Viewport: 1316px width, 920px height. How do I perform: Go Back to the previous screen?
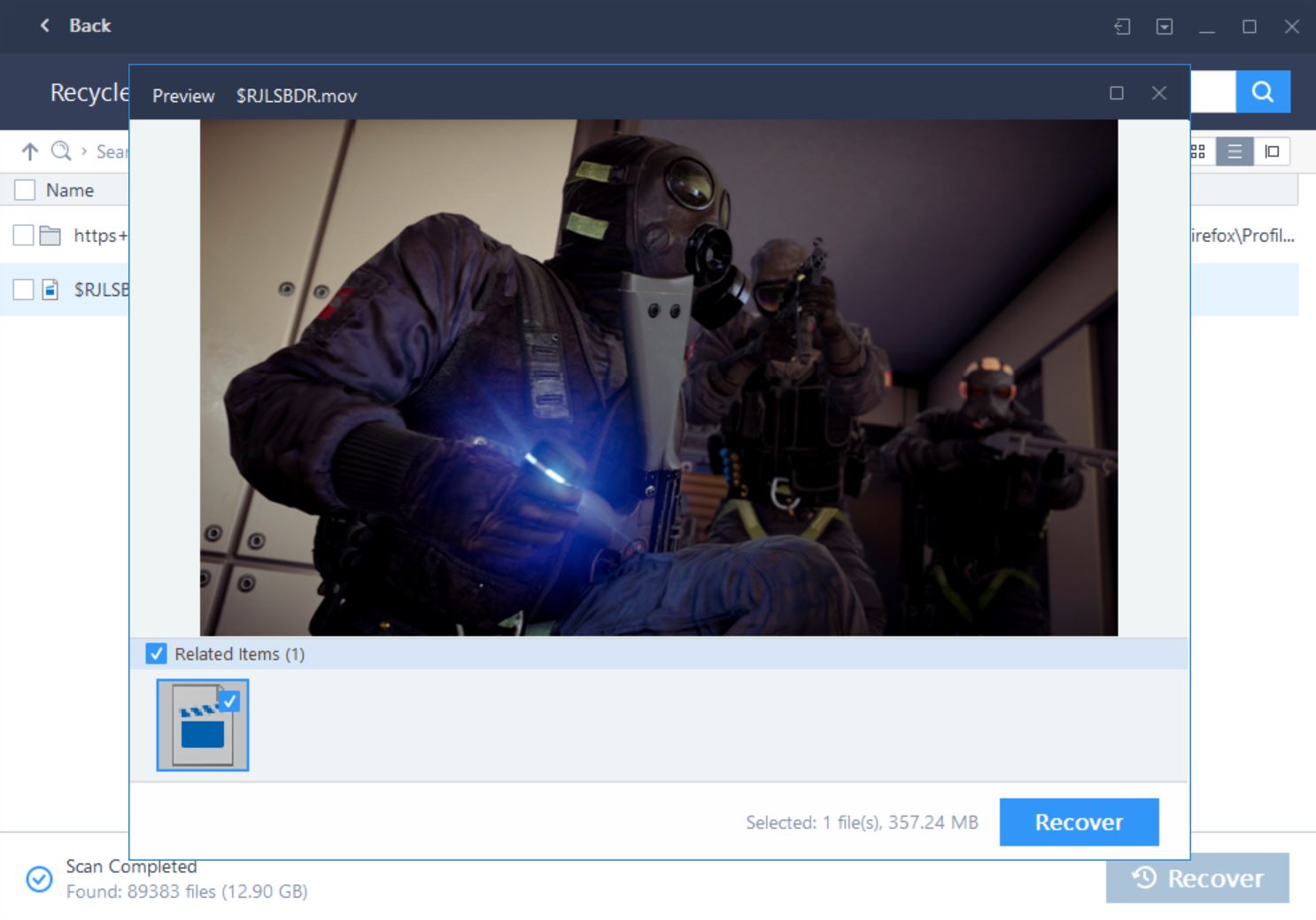[x=76, y=26]
